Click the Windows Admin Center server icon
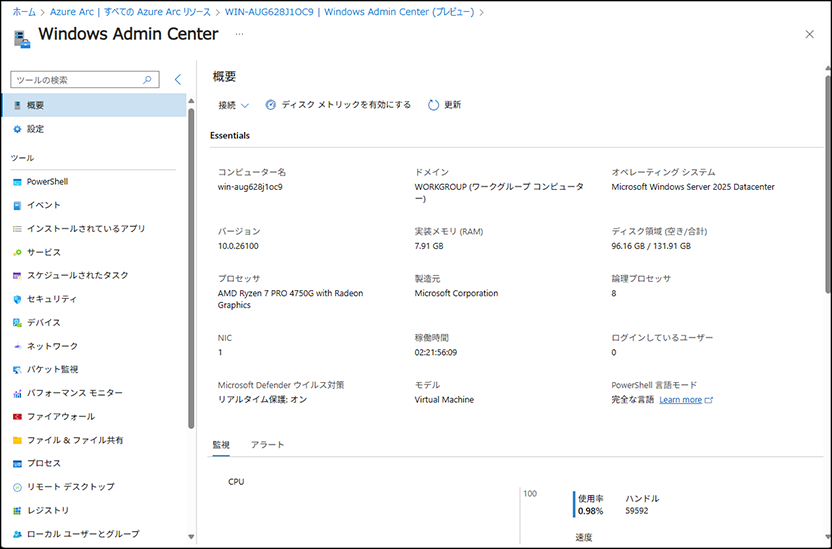832x549 pixels. coord(22,39)
